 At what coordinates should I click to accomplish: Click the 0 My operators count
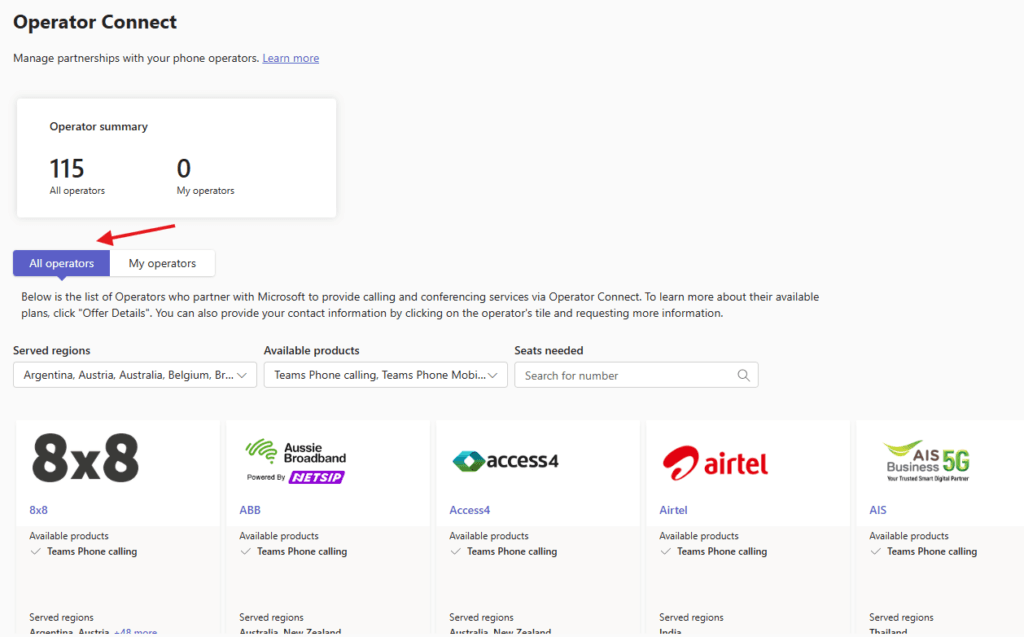[x=183, y=169]
